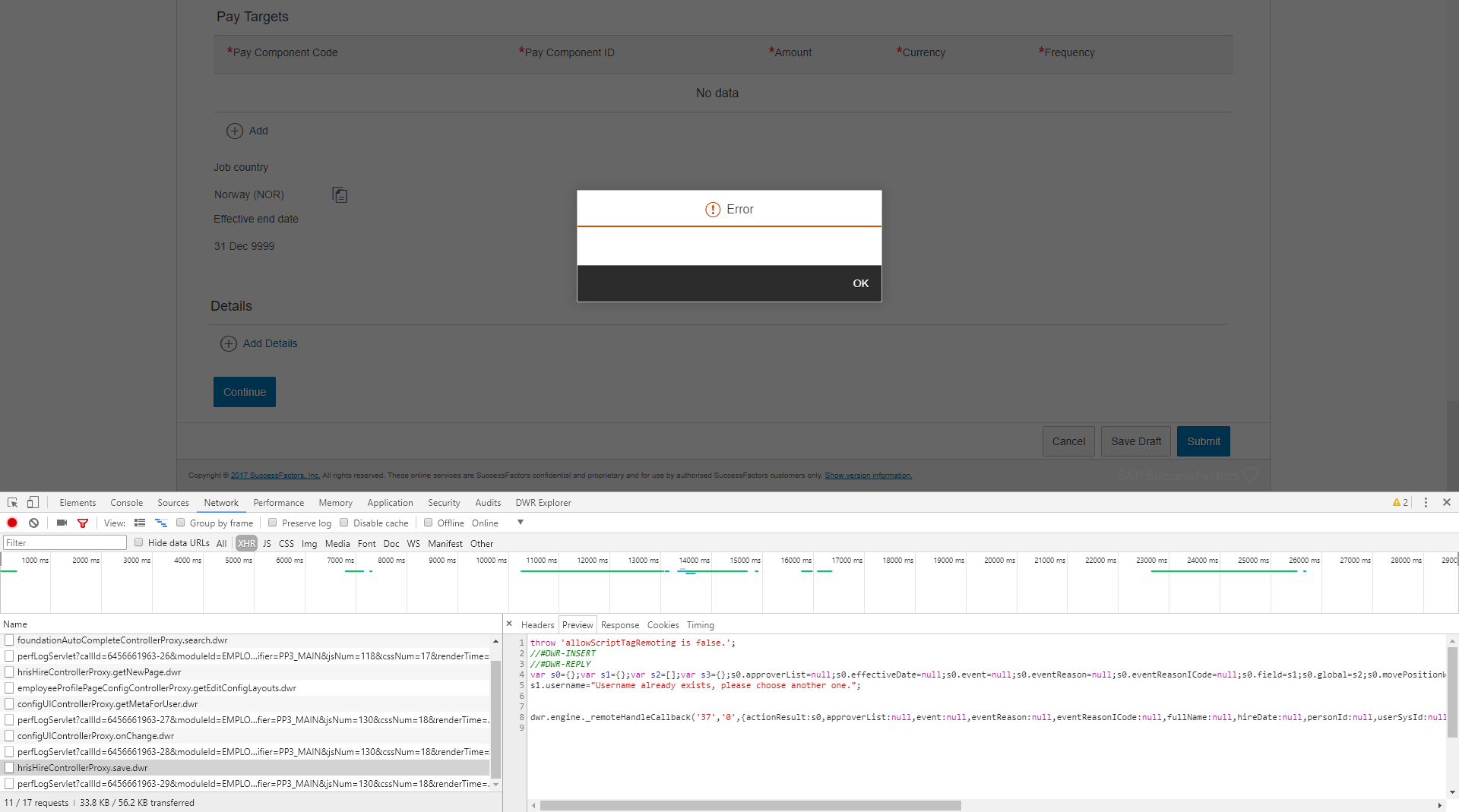This screenshot has height=812, width=1459.
Task: Toggle the Group by frame checkbox
Action: (181, 523)
